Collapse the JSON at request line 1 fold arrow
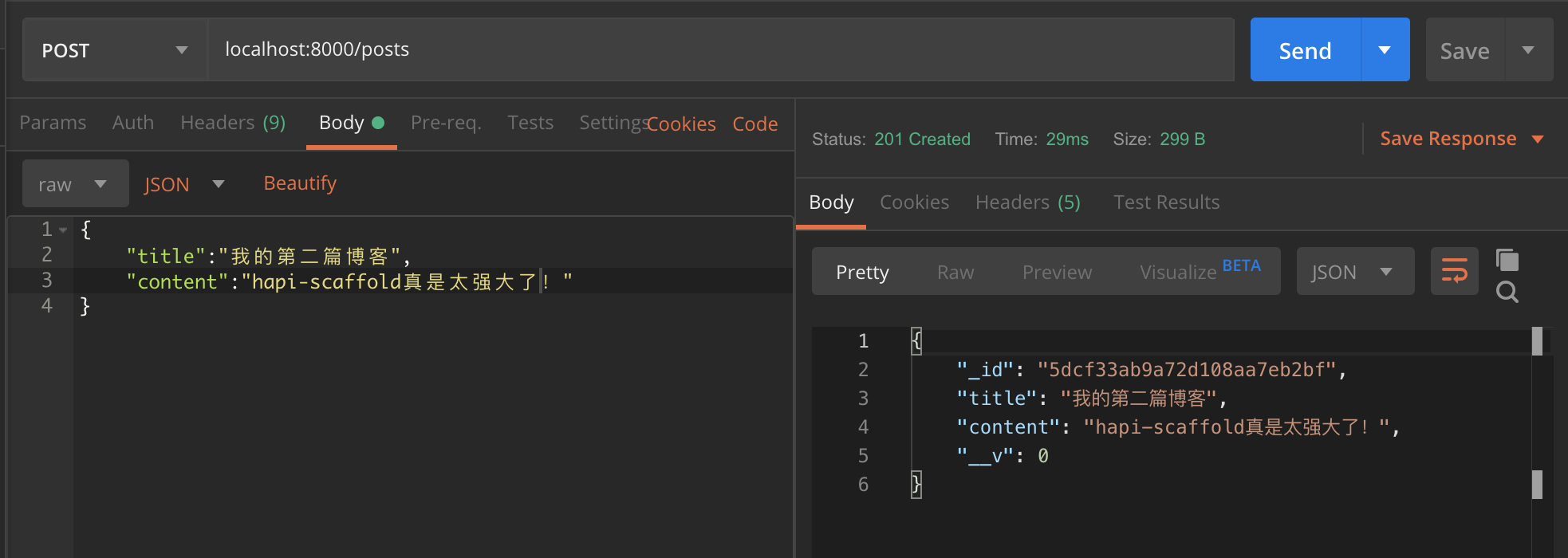 [x=63, y=230]
